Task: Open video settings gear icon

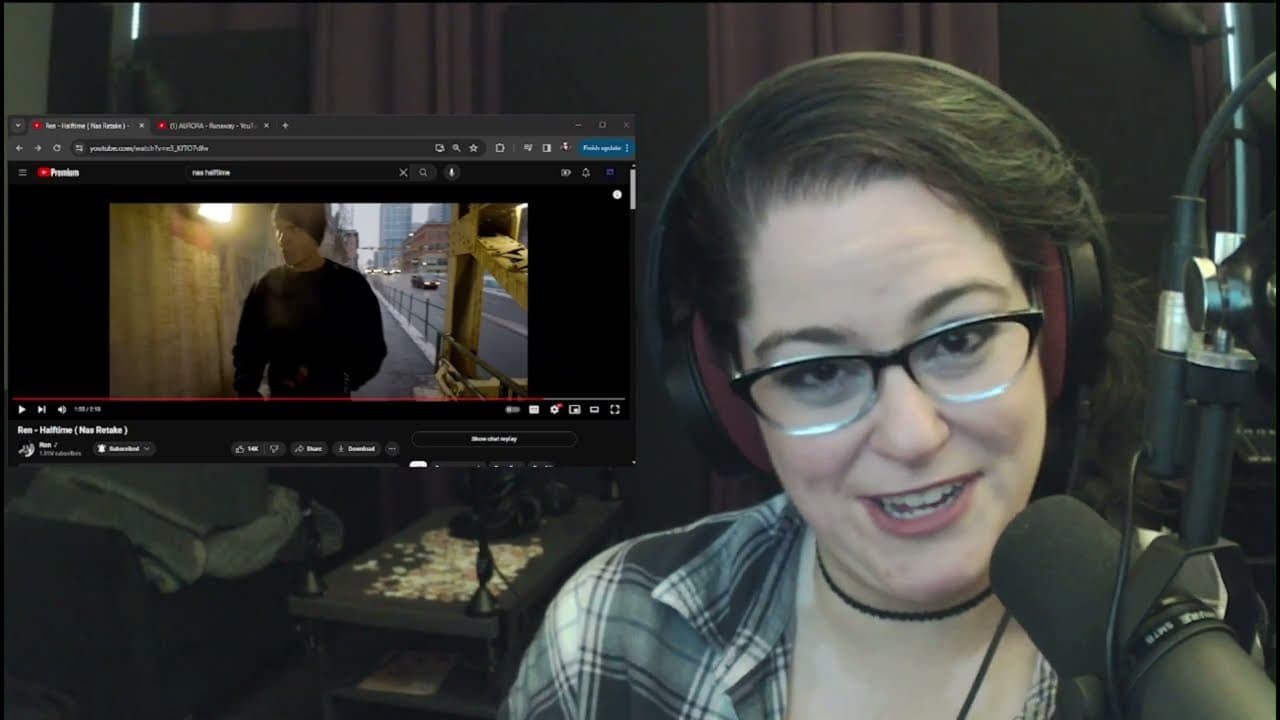Action: (x=554, y=409)
